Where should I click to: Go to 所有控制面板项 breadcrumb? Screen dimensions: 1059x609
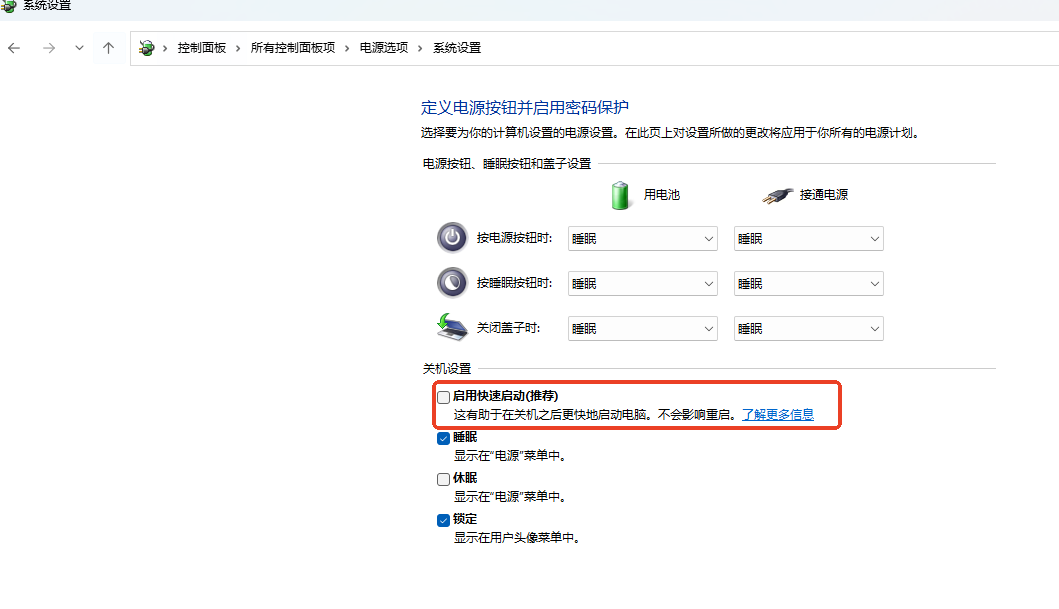(292, 48)
